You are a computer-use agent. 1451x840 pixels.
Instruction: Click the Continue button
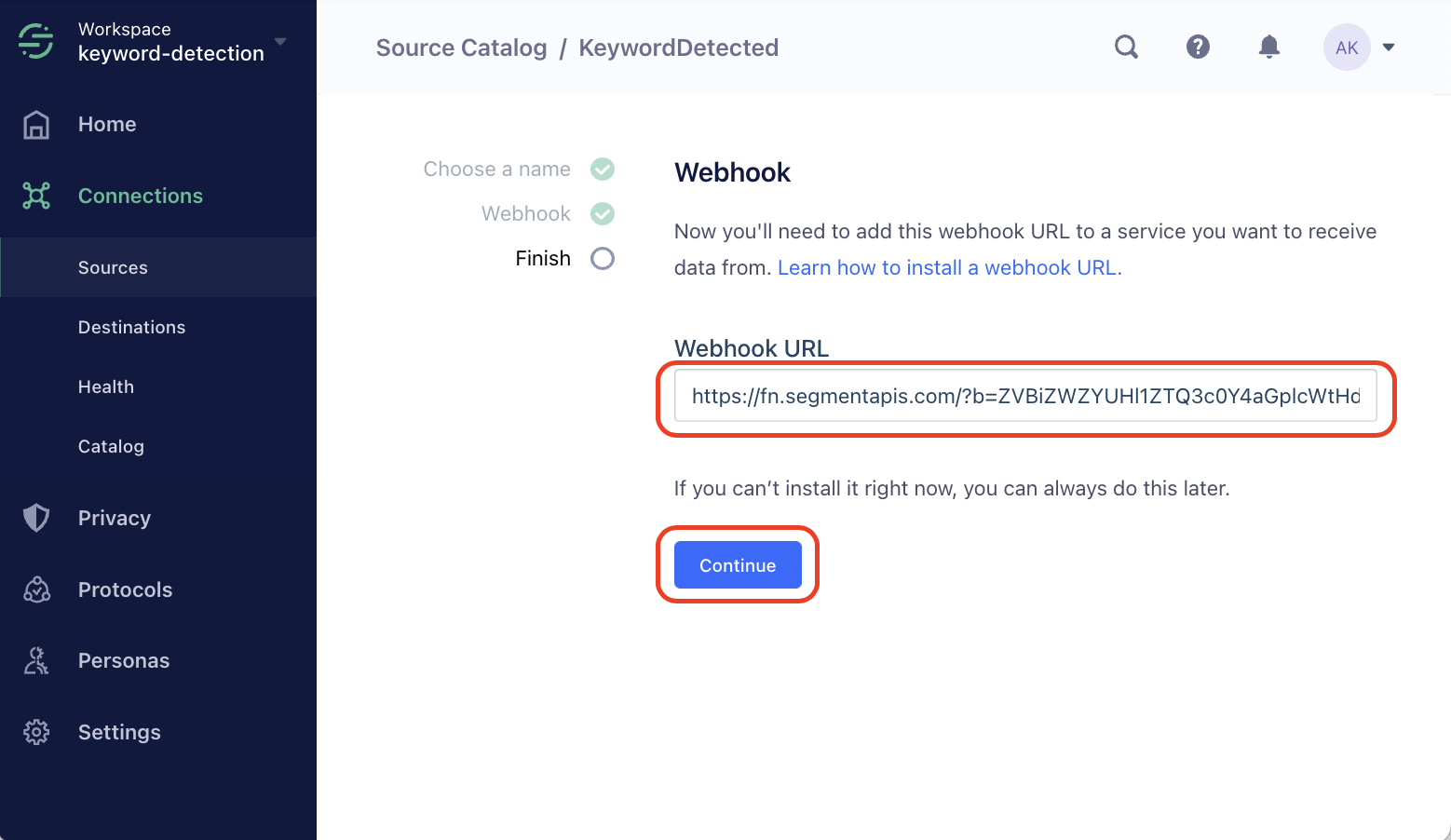[x=738, y=565]
